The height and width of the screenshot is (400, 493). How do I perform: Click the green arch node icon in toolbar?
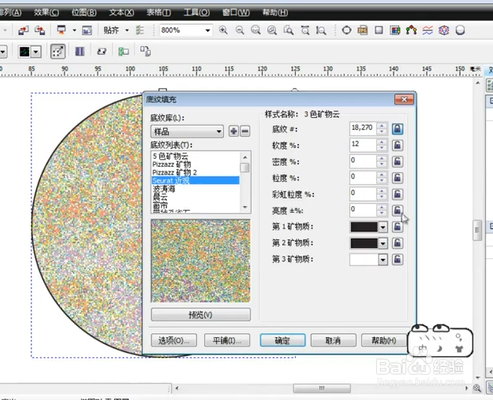411,30
